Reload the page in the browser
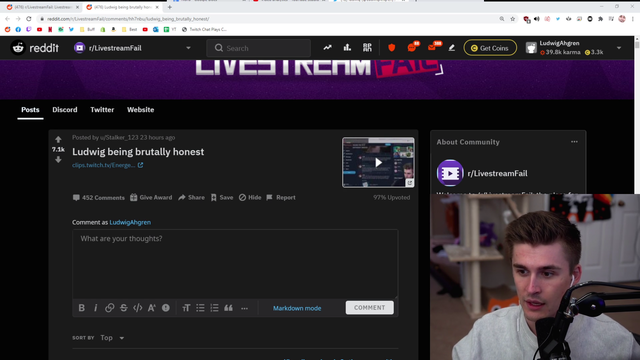The height and width of the screenshot is (360, 640). click(29, 19)
